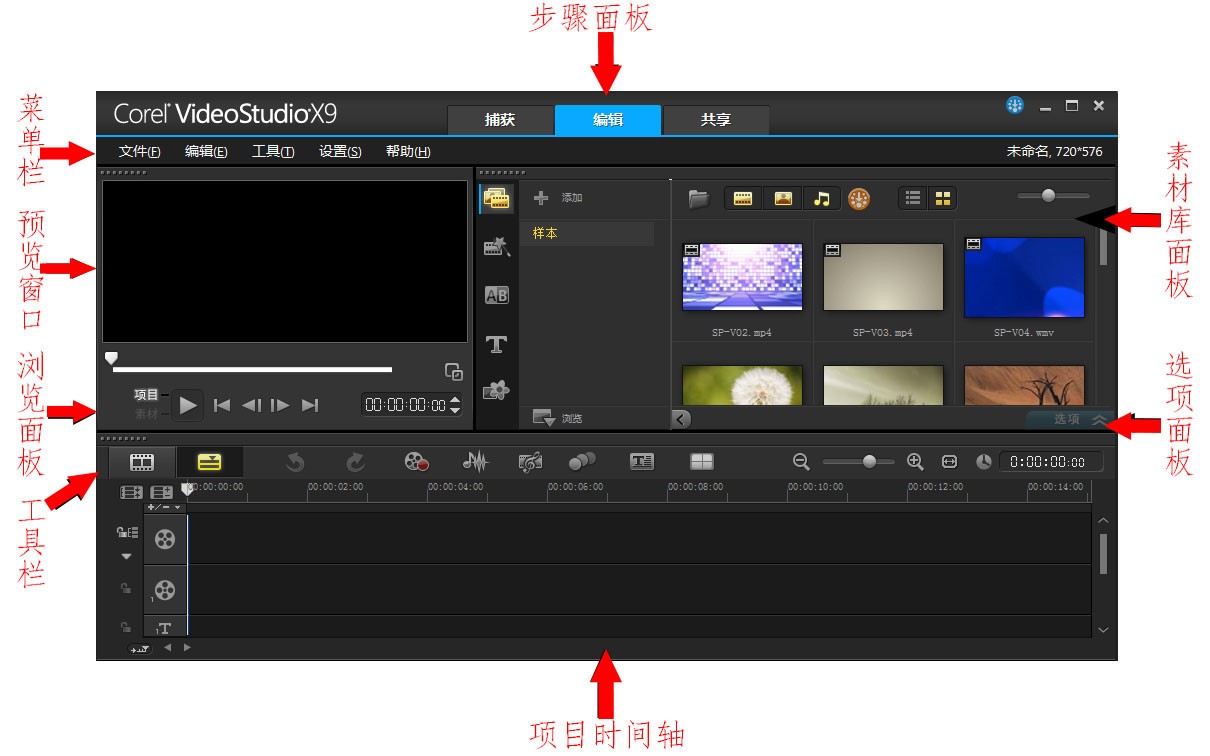The image size is (1210, 756).
Task: Switch library to thumbnail view
Action: 942,198
